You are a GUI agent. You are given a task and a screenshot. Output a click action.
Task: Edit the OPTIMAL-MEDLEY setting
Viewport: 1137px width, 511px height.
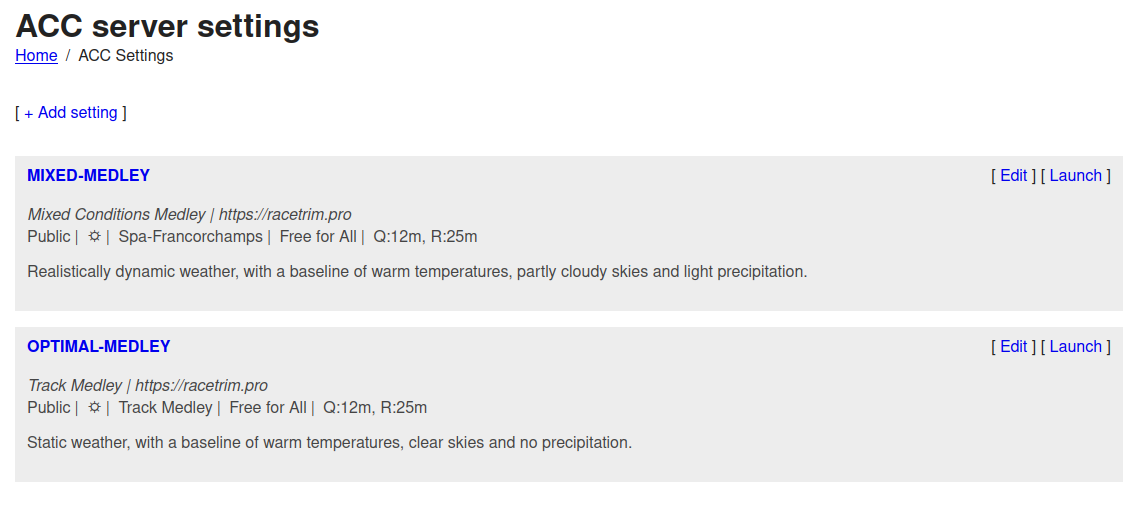[x=1013, y=347]
